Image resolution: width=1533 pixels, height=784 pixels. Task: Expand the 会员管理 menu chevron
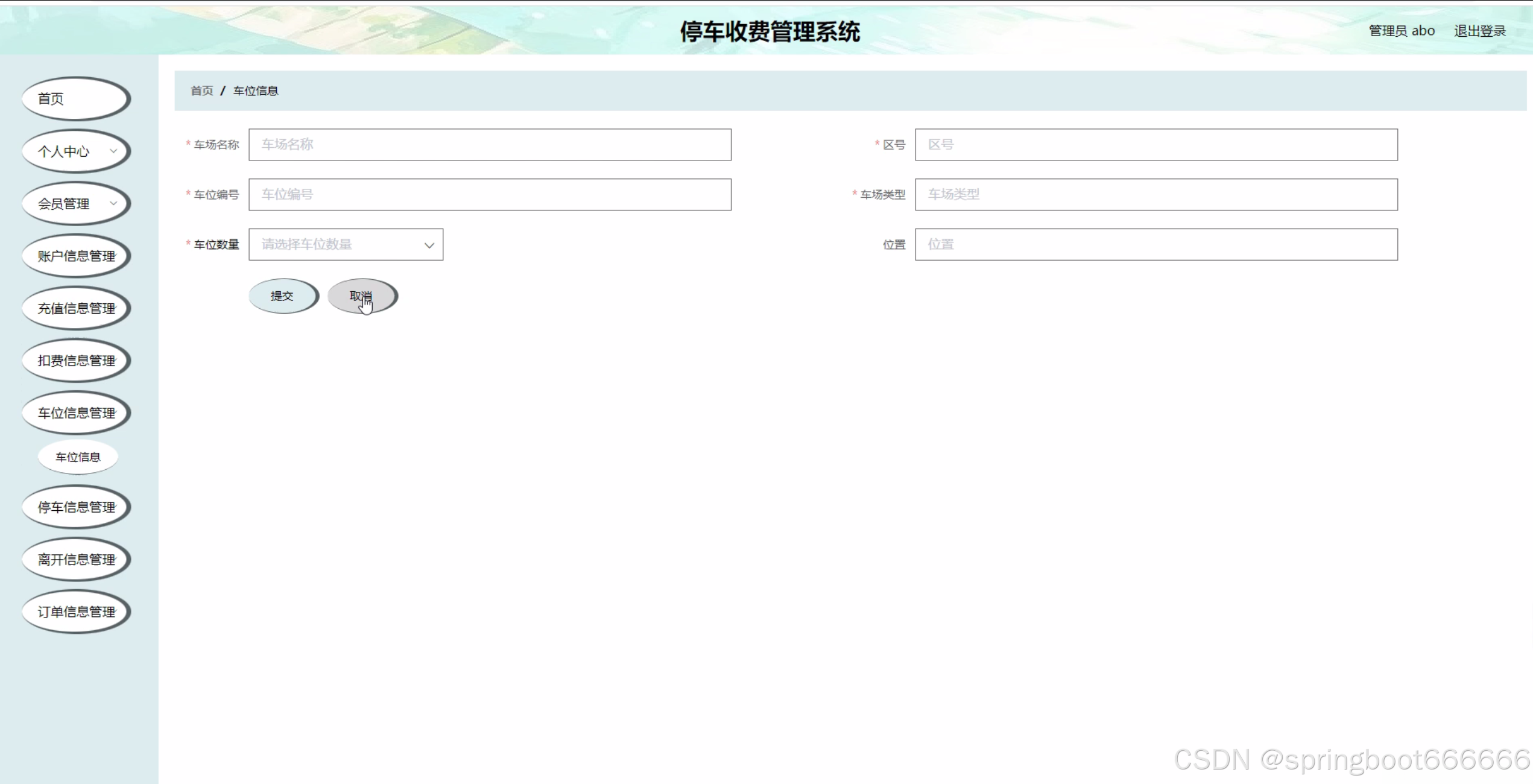click(113, 203)
